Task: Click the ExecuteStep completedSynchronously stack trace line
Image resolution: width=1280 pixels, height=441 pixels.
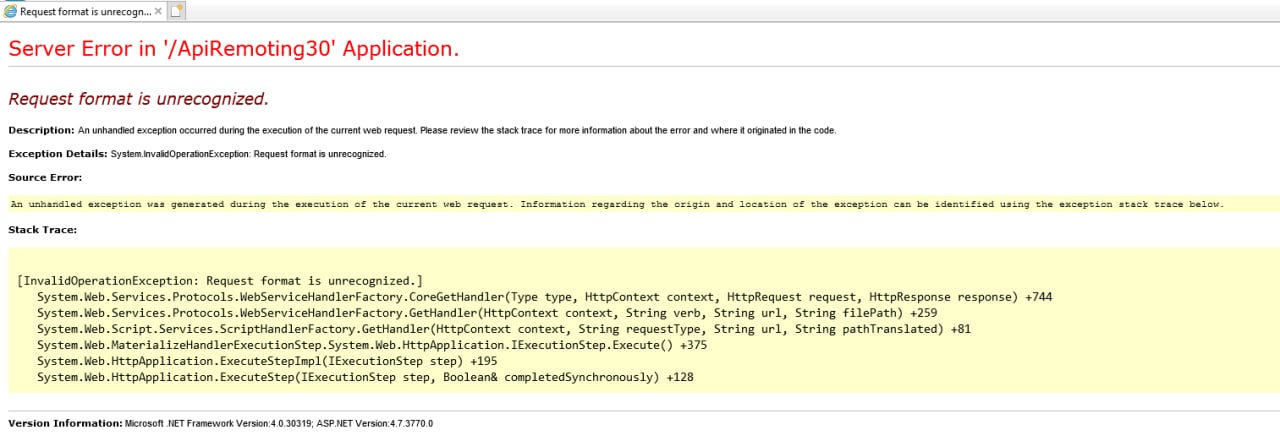Action: point(365,377)
